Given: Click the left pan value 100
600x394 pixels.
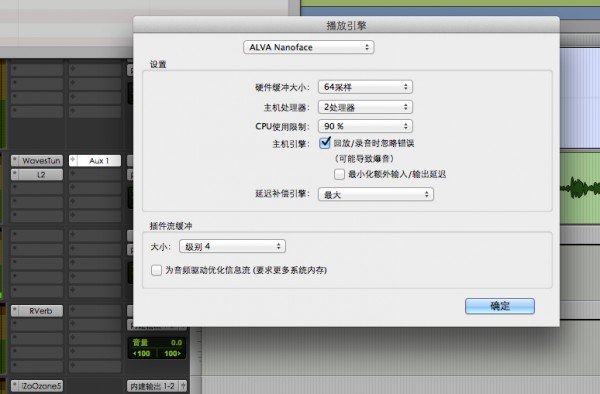Looking at the screenshot, I should [x=142, y=353].
